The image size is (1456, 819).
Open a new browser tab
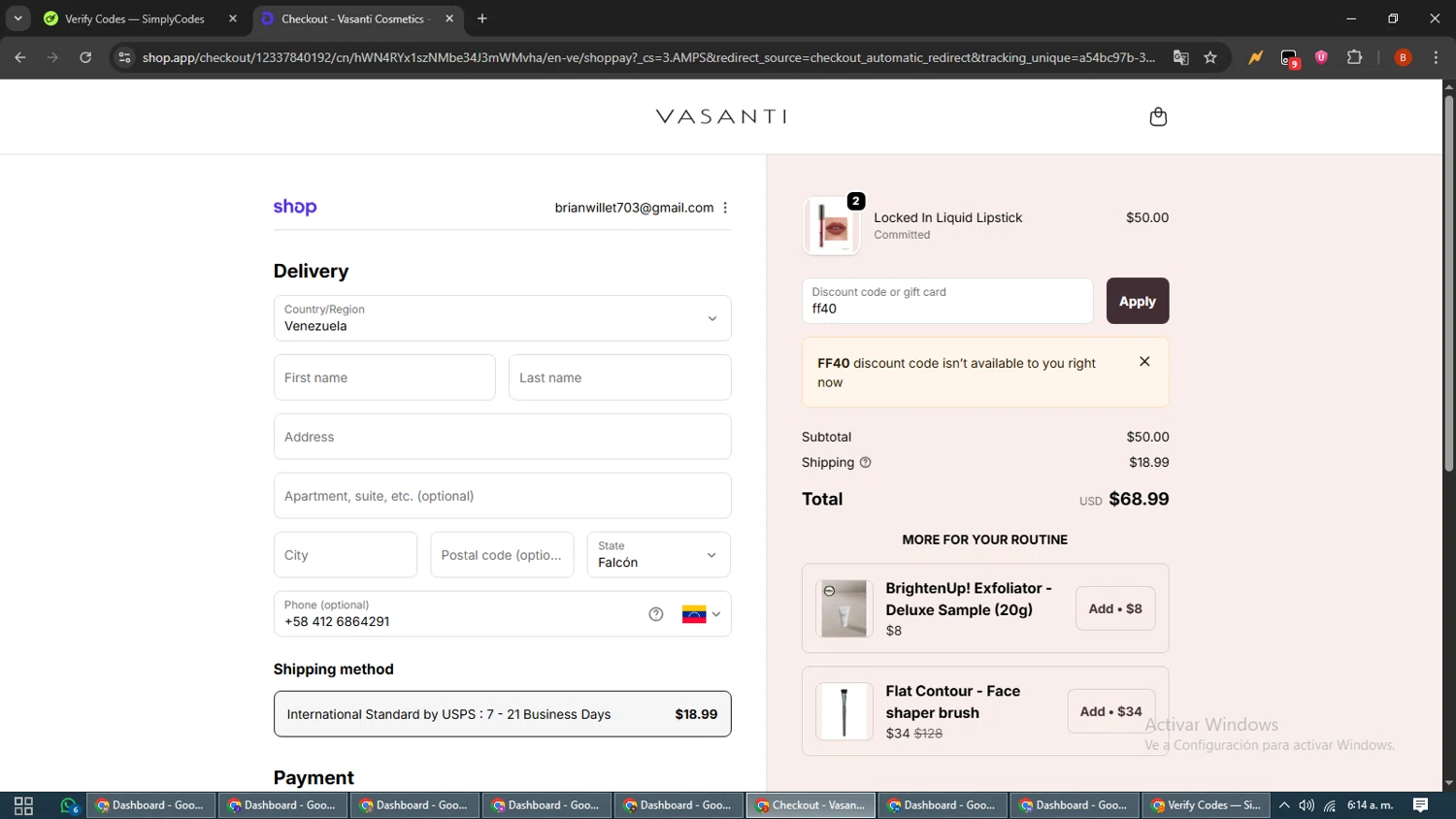click(482, 18)
